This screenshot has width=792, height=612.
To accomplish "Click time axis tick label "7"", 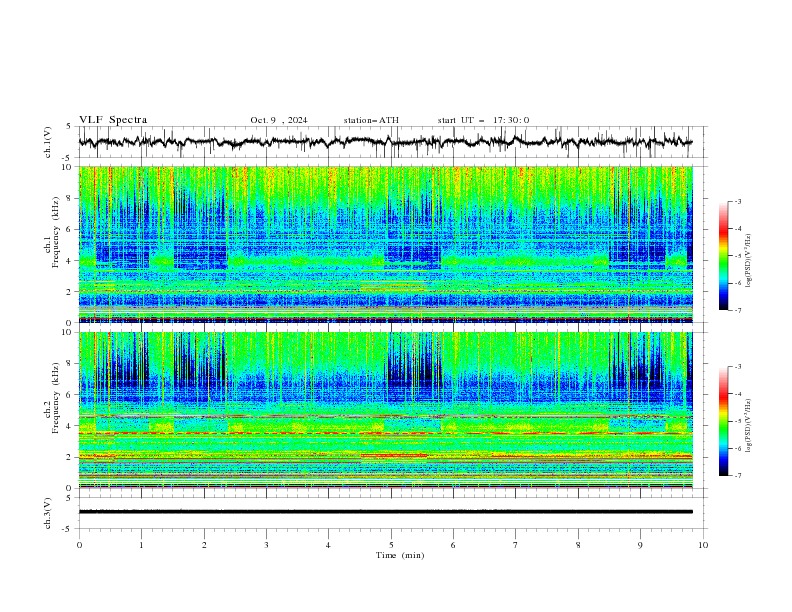I will 516,545.
